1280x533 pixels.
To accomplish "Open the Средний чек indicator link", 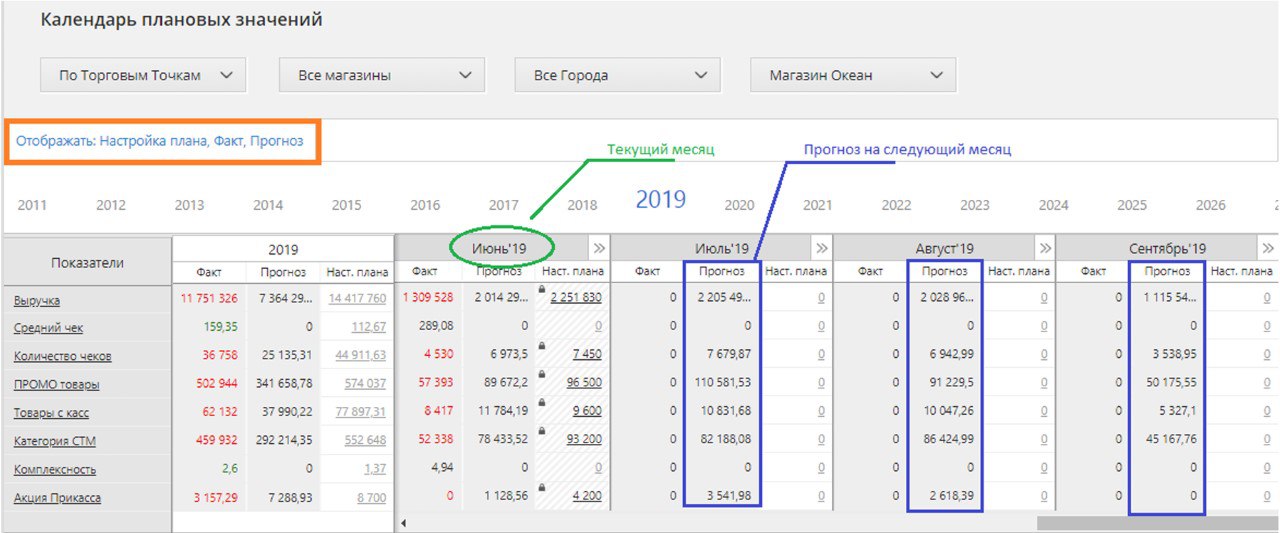I will tap(47, 328).
